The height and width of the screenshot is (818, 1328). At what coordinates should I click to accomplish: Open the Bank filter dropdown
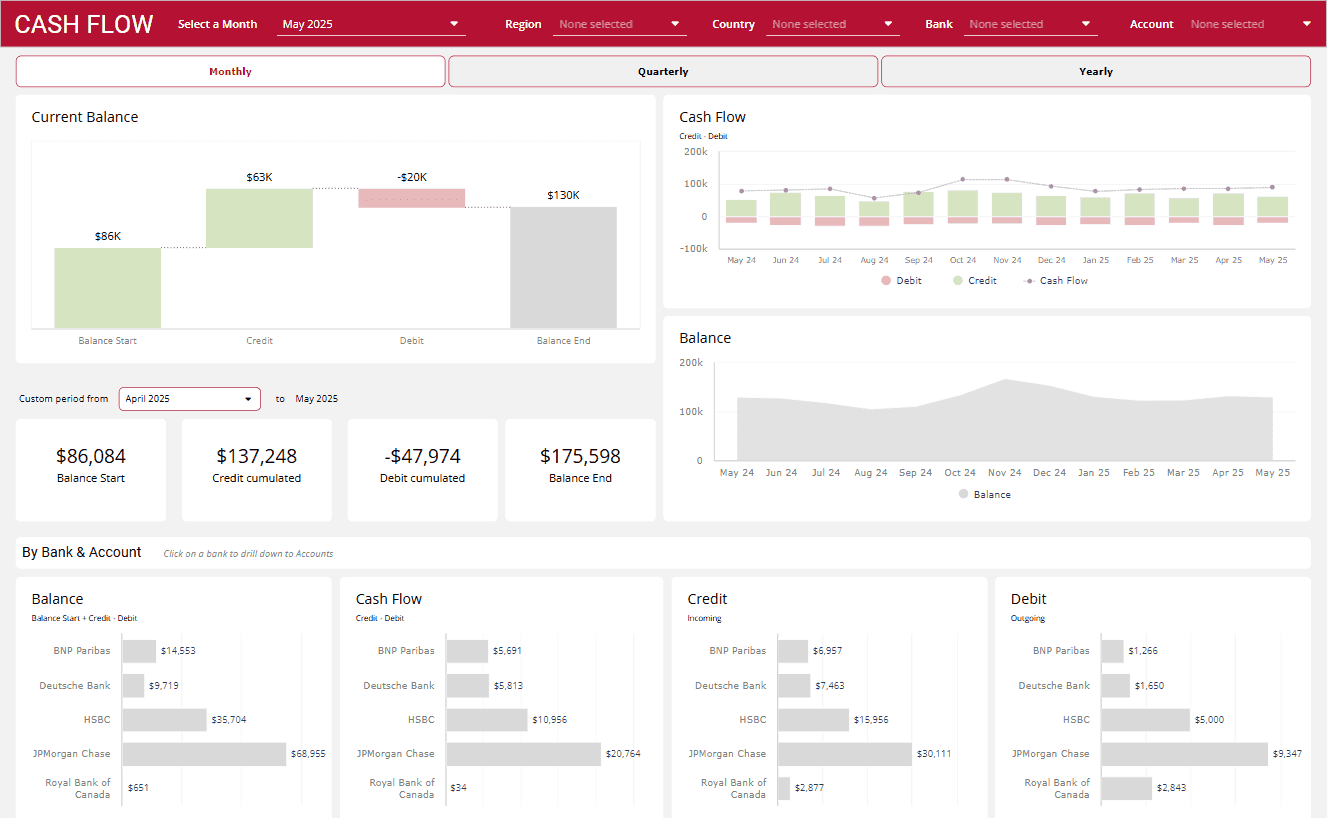(x=1030, y=23)
